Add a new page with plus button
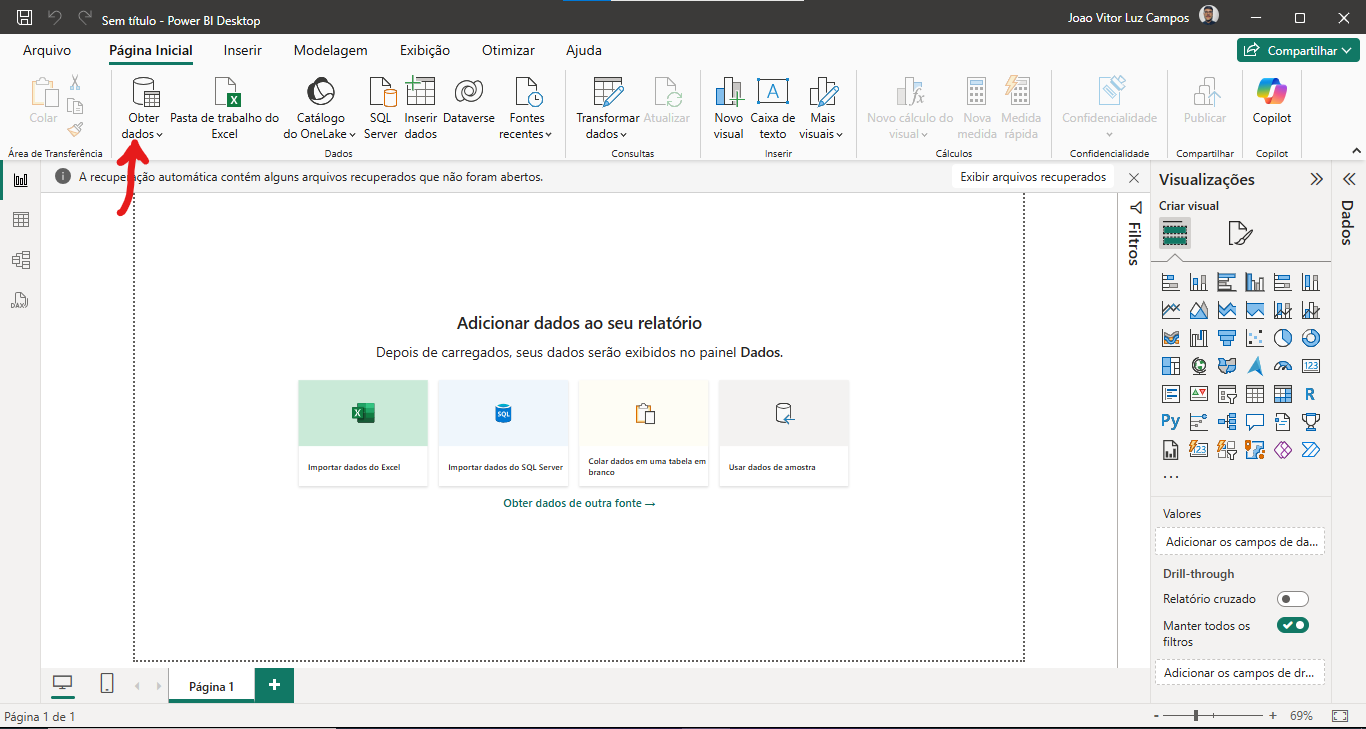Screen dimensions: 1366x729 coord(274,685)
